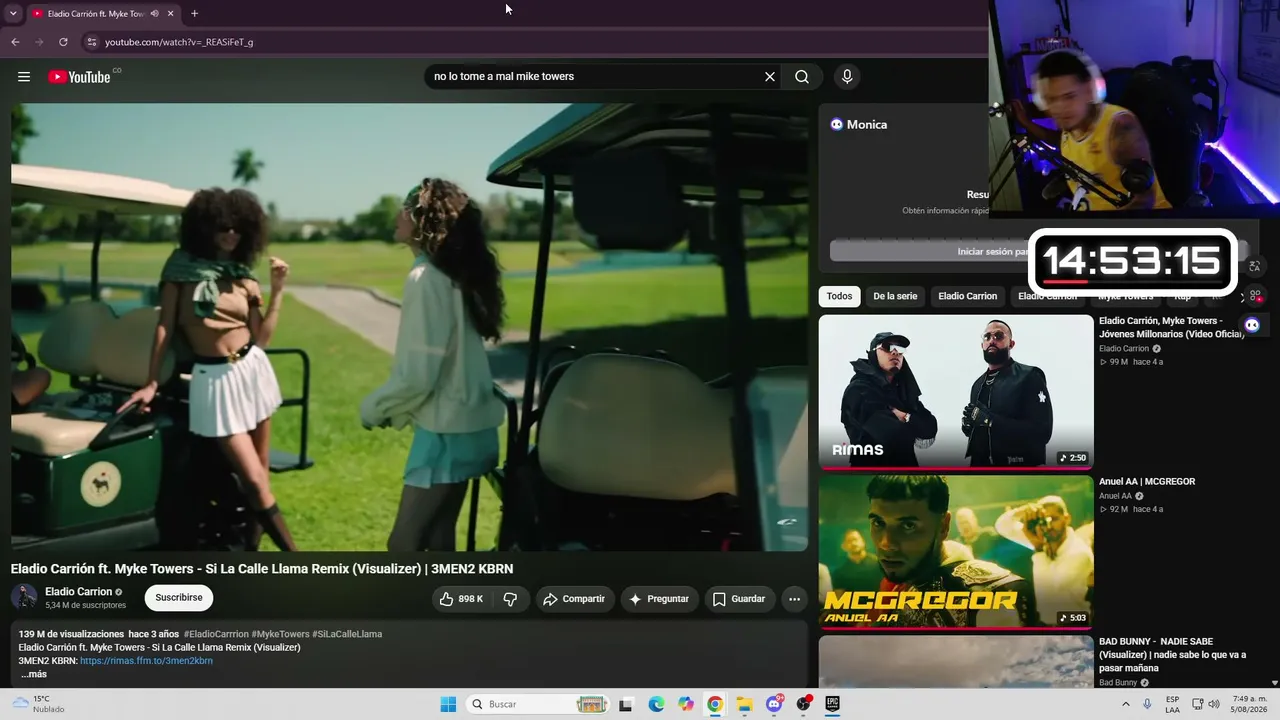Click the taskbar Buscar search box
Viewport: 1280px width, 720px height.
coord(537,704)
